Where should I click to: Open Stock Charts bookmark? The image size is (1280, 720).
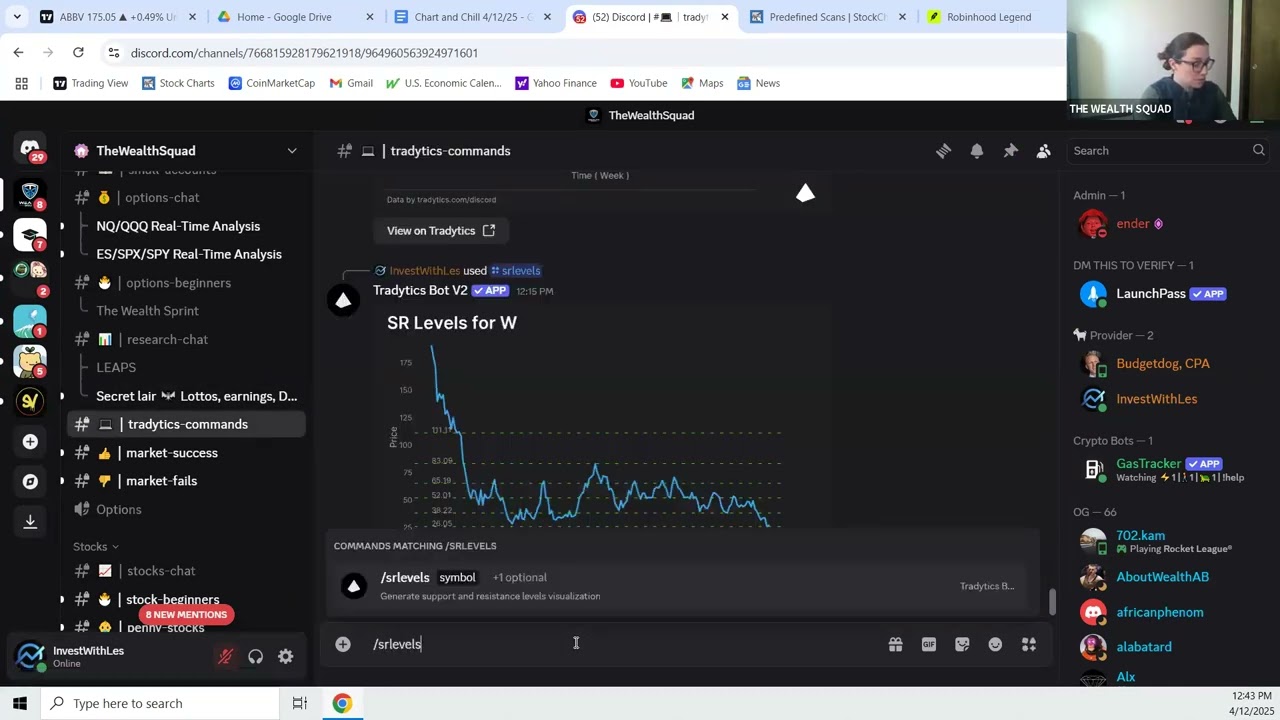tap(178, 83)
